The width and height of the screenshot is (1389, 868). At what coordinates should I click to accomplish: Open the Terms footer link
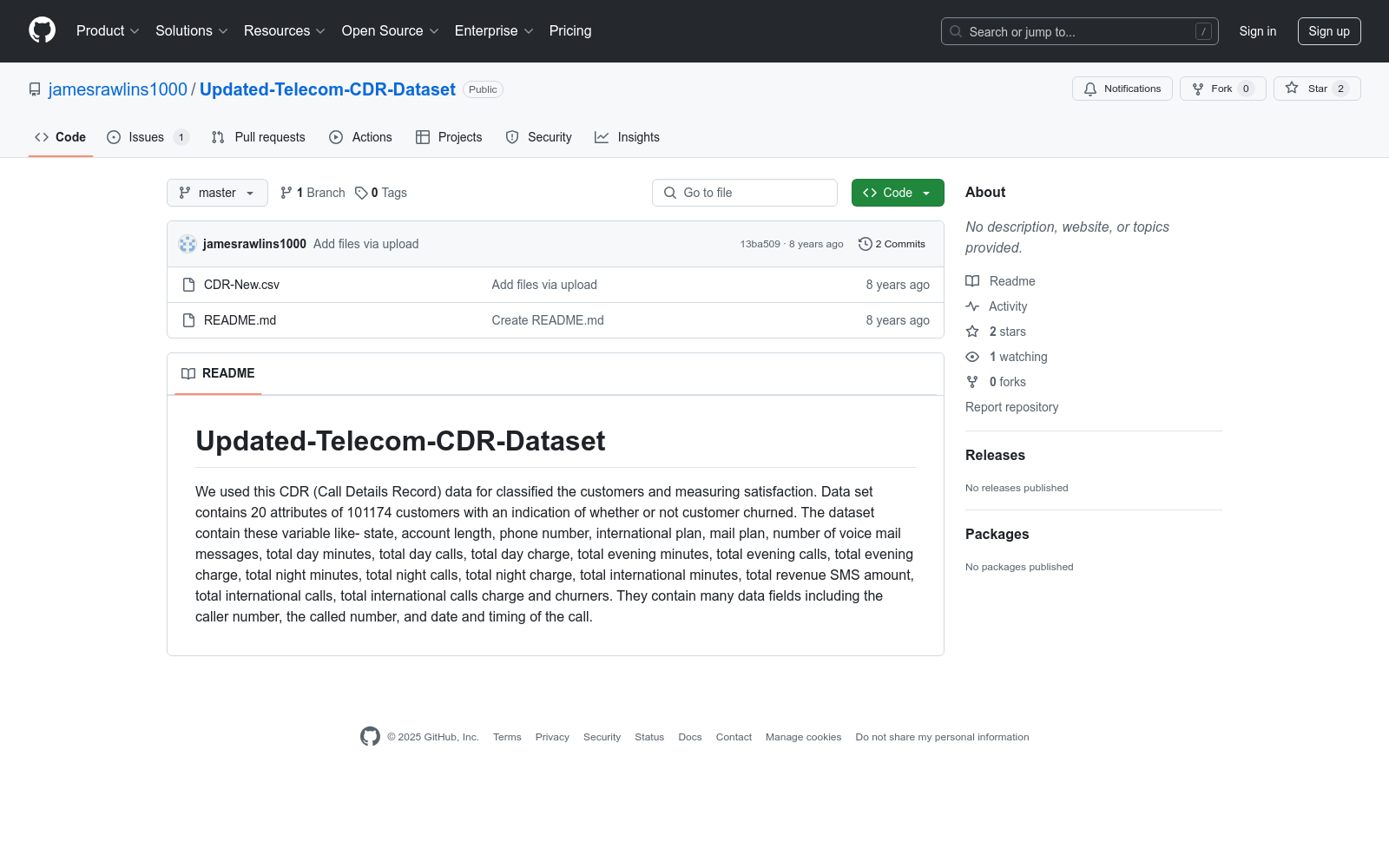point(507,737)
